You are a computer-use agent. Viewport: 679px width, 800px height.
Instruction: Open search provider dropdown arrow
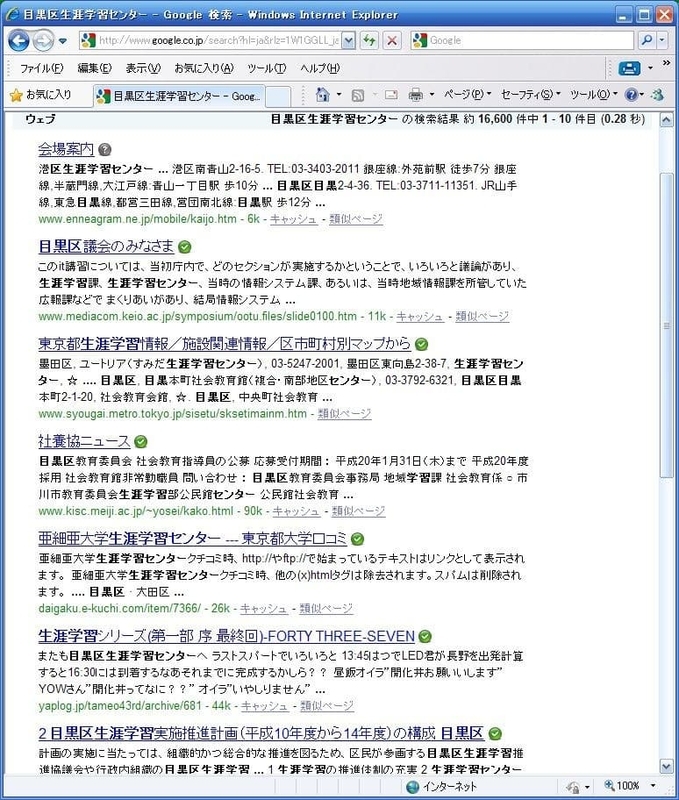point(662,40)
